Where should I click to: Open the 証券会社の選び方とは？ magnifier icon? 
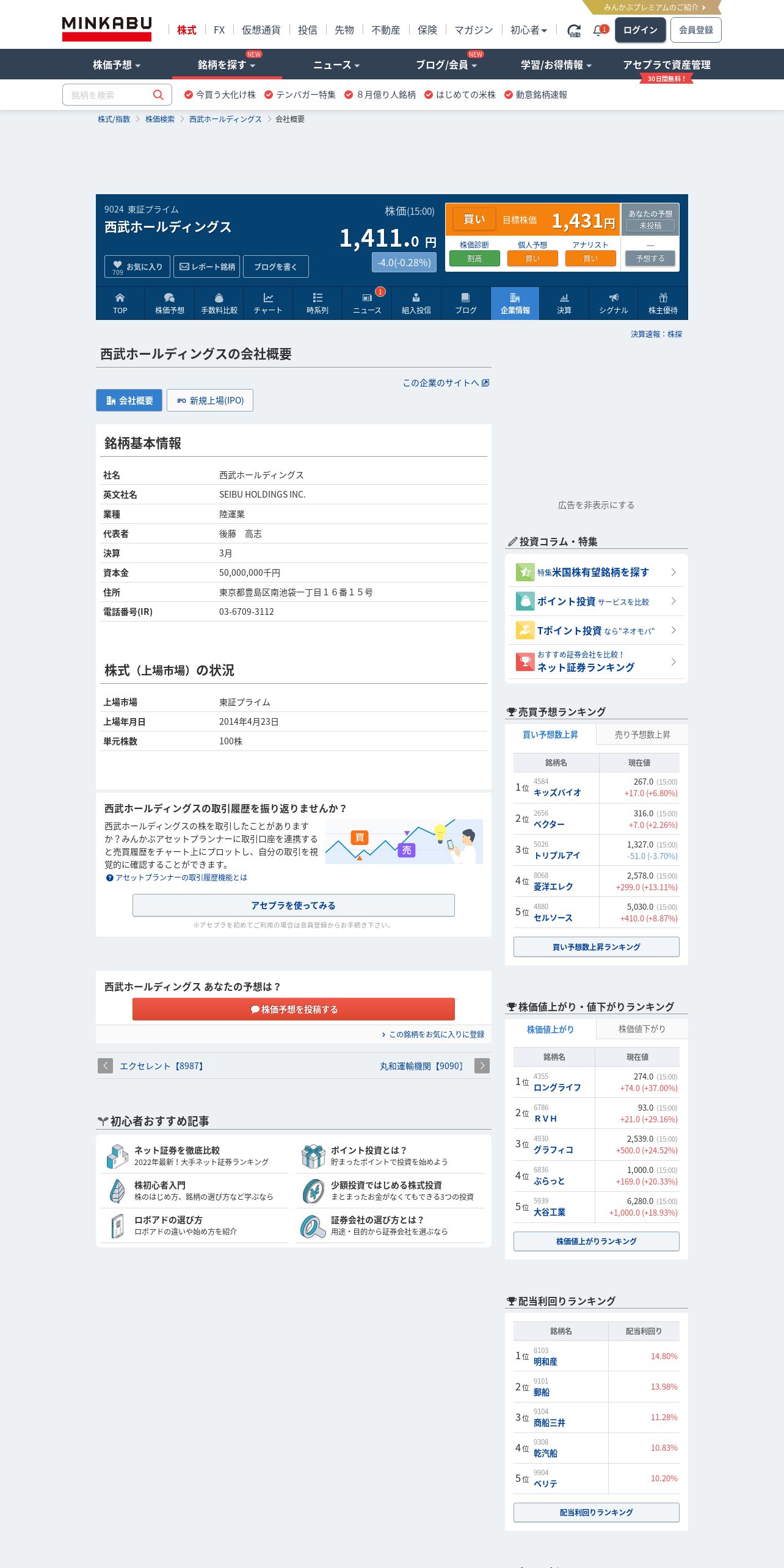313,1225
